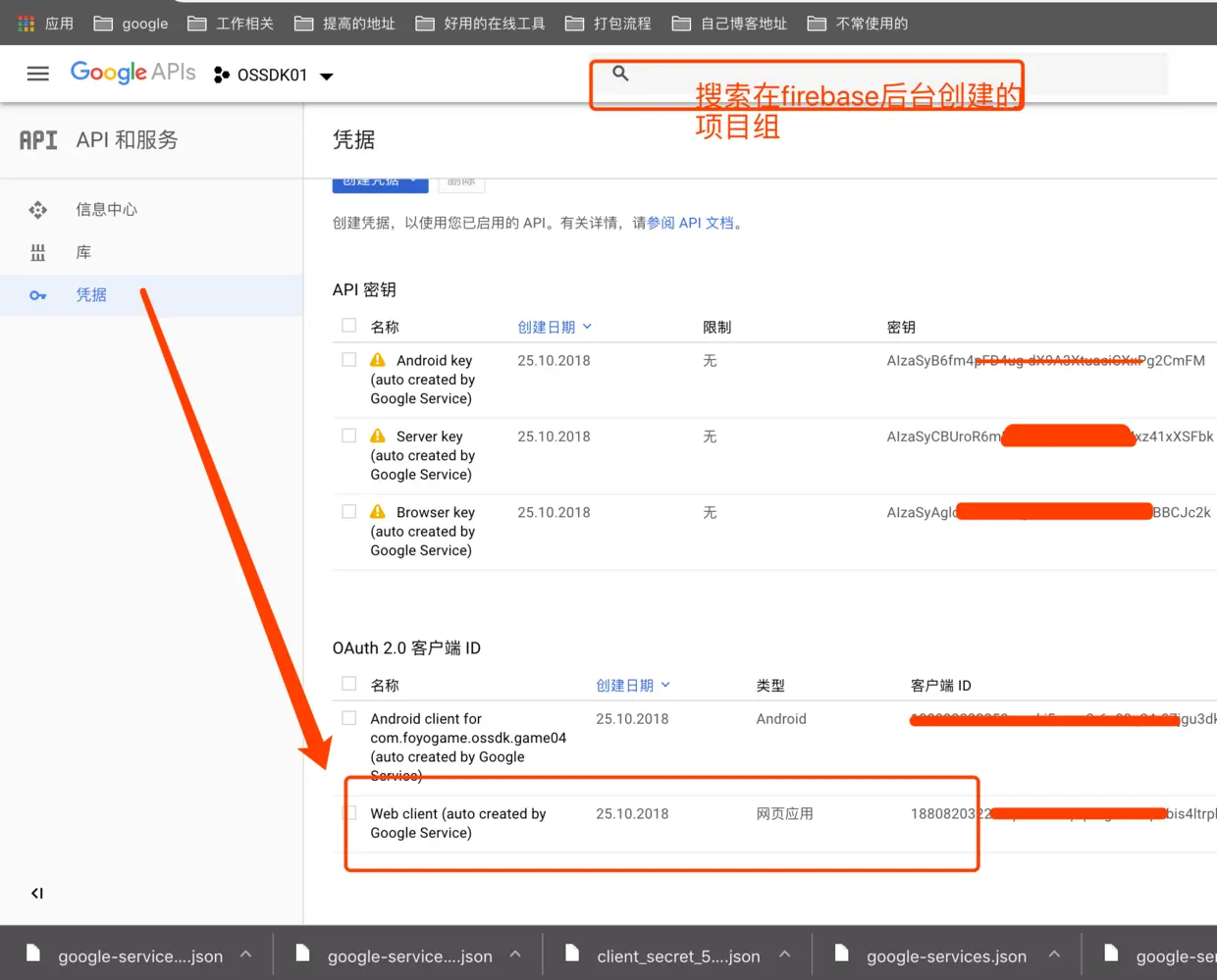Viewport: 1217px width, 980px height.
Task: Expand options for google-services.json download
Action: click(1054, 954)
